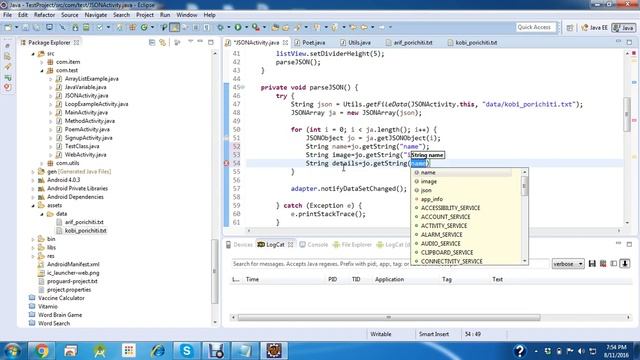Click Collapse All in Package Explorer
The image size is (640, 360).
coord(152,42)
